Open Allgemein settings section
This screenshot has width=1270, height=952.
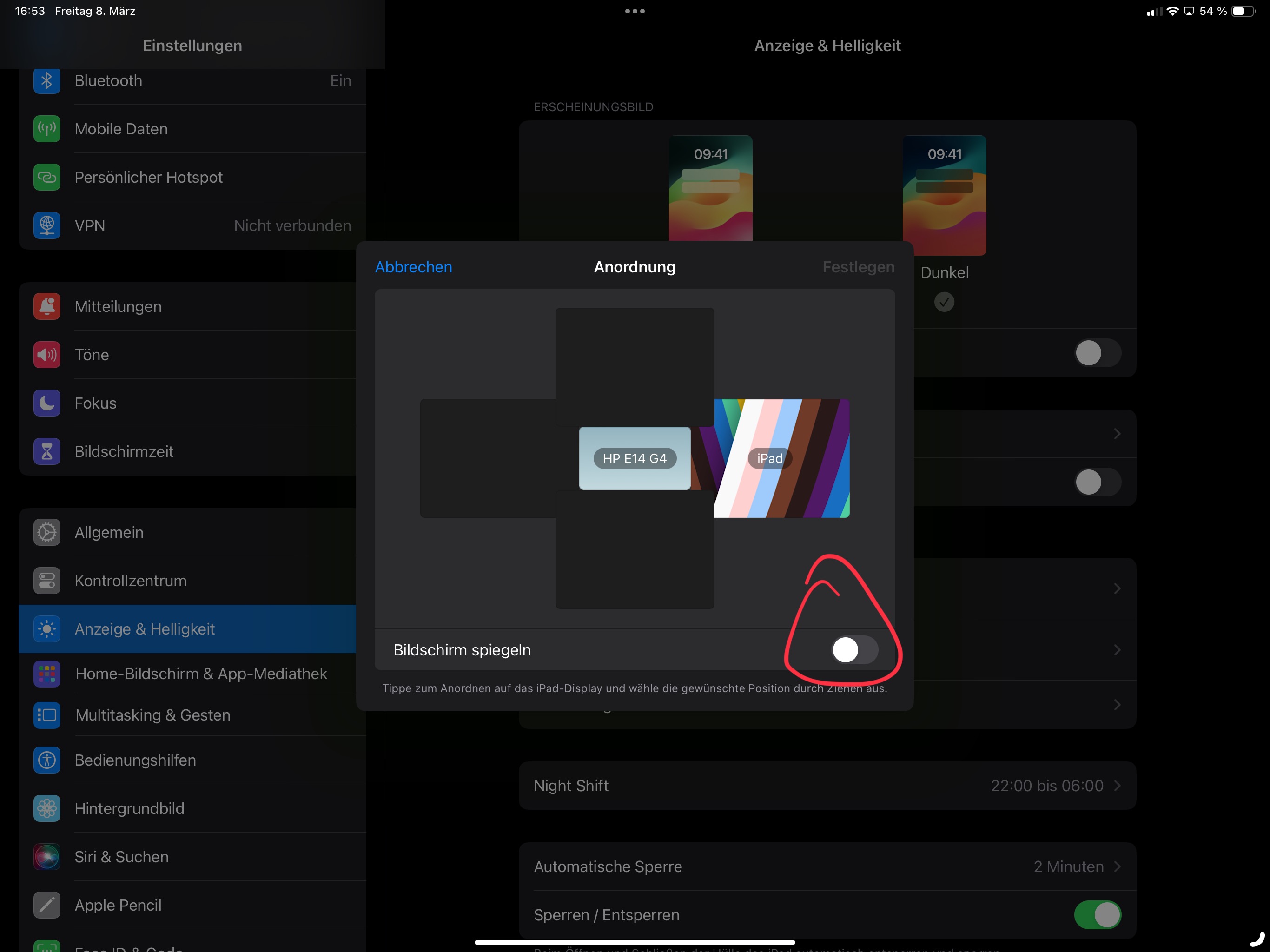(x=109, y=532)
